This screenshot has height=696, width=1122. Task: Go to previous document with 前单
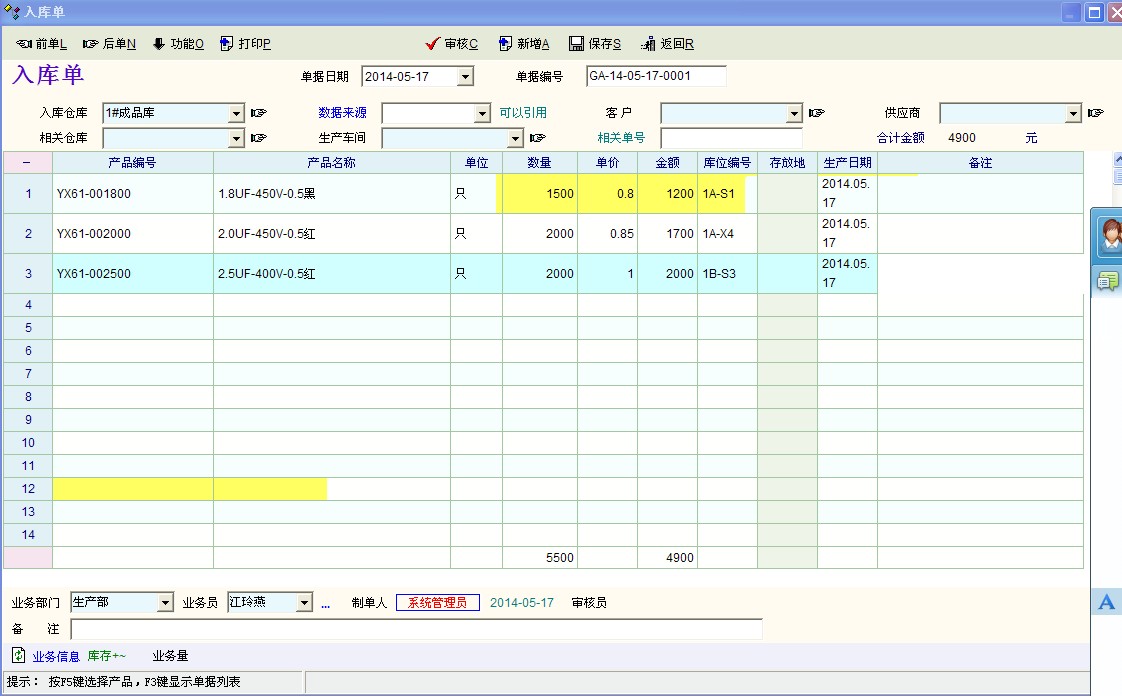pos(42,44)
